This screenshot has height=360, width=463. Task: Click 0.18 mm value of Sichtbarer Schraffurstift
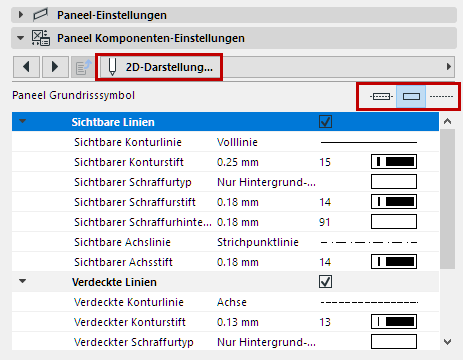[x=238, y=202]
